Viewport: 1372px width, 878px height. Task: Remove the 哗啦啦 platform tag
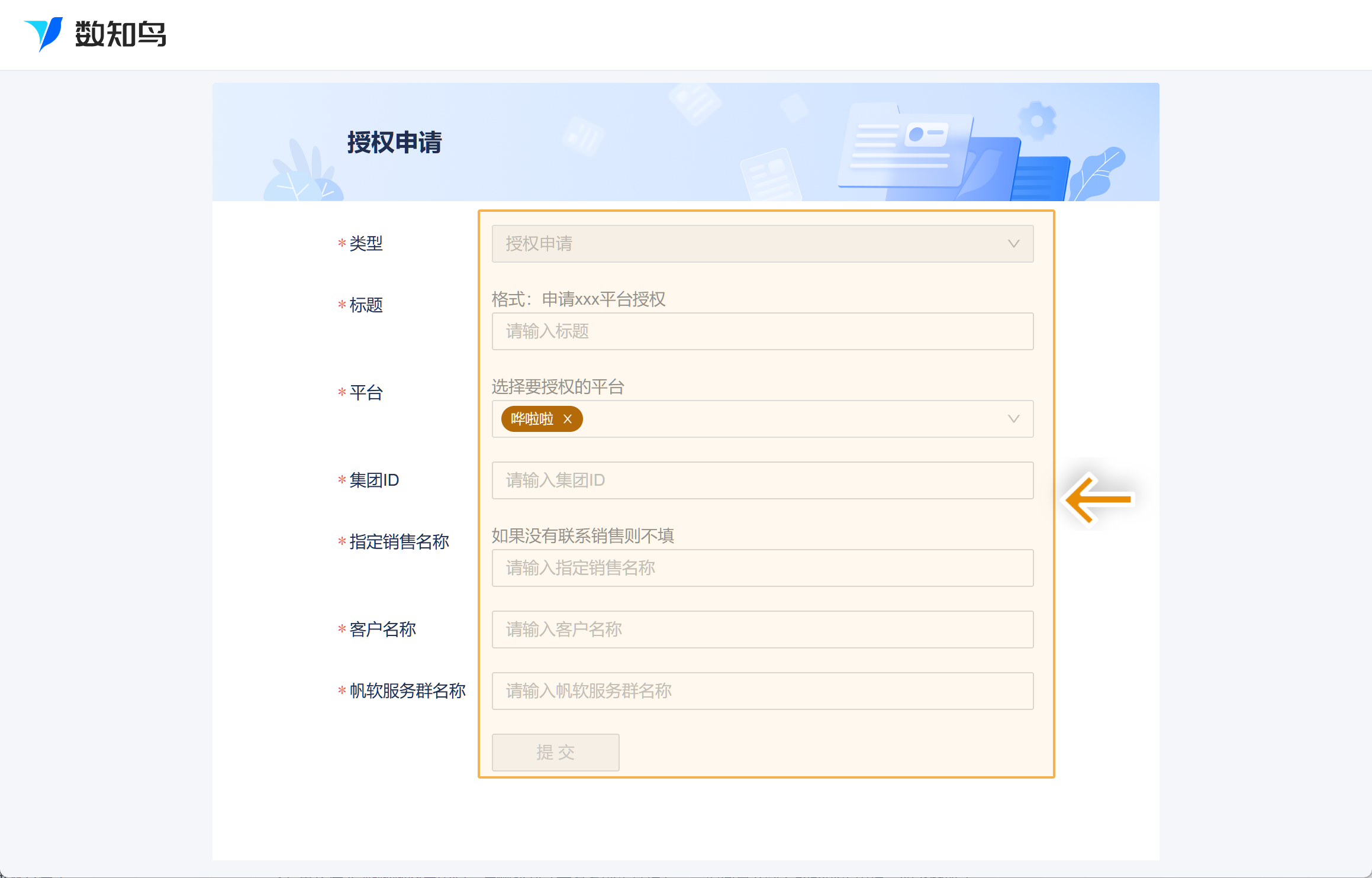(x=568, y=419)
